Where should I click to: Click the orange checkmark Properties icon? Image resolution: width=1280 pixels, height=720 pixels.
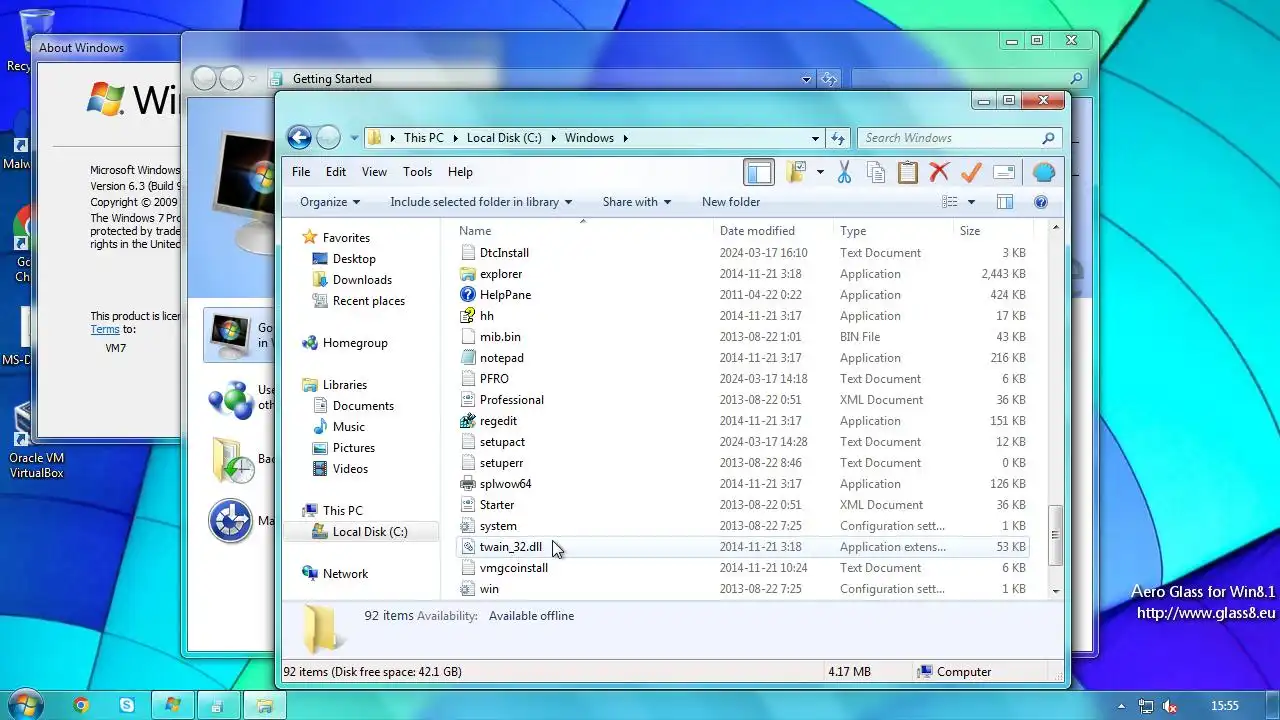point(971,172)
